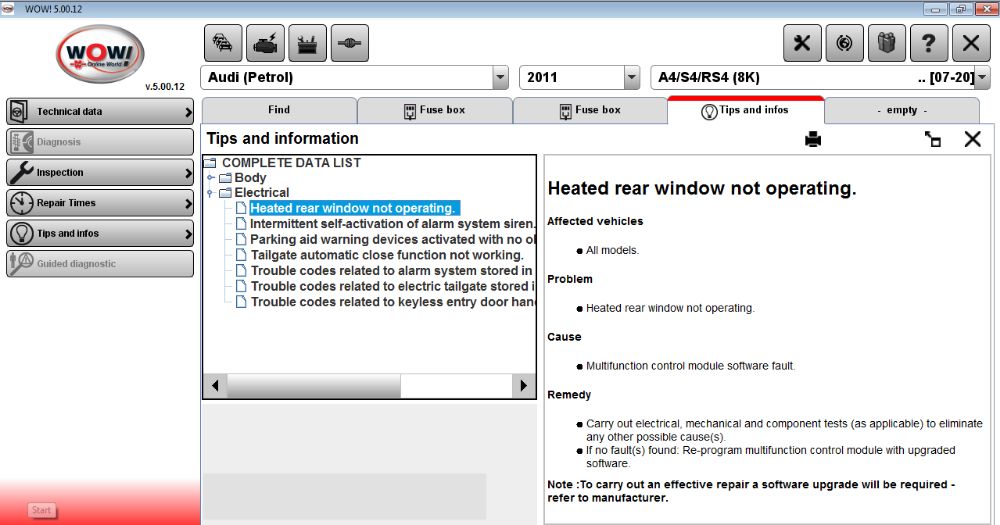The image size is (1000, 525).
Task: Click the Repair Times clock icon
Action: (x=21, y=203)
